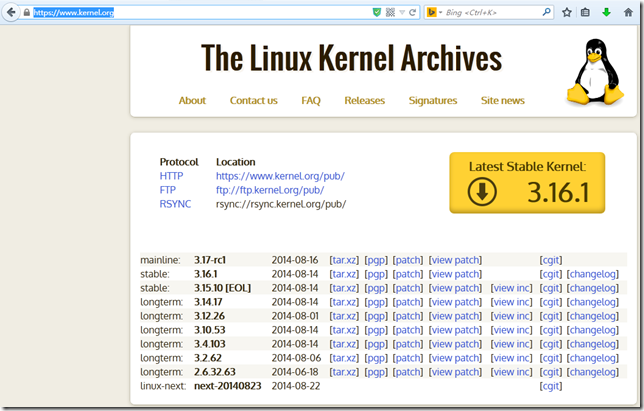
Task: Open pgp signature for mainline 3.17-rc1
Action: [x=376, y=260]
